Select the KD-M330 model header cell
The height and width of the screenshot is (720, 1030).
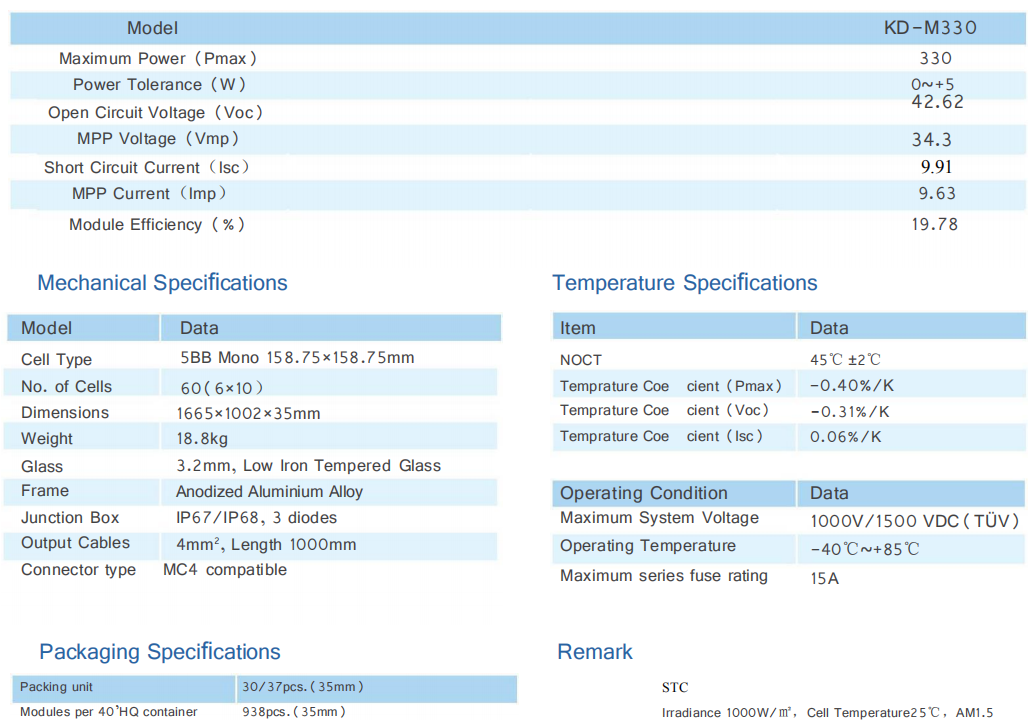pyautogui.click(x=930, y=28)
